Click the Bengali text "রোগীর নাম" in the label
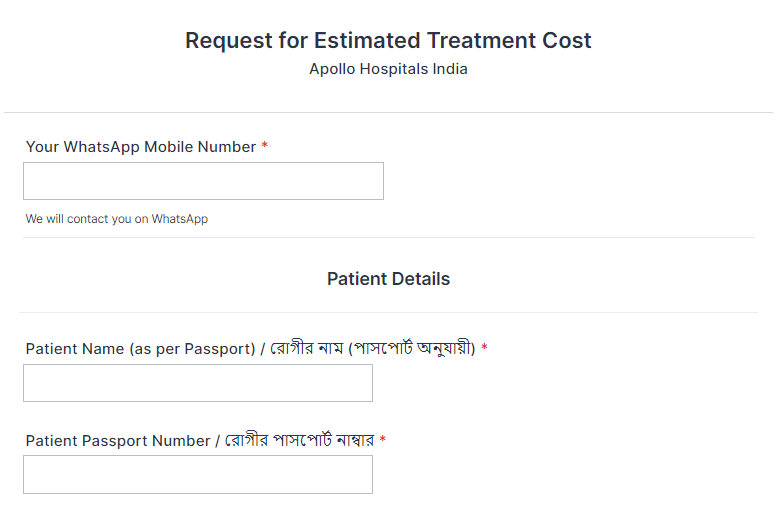Viewport: 778px width, 508px height. [305, 349]
